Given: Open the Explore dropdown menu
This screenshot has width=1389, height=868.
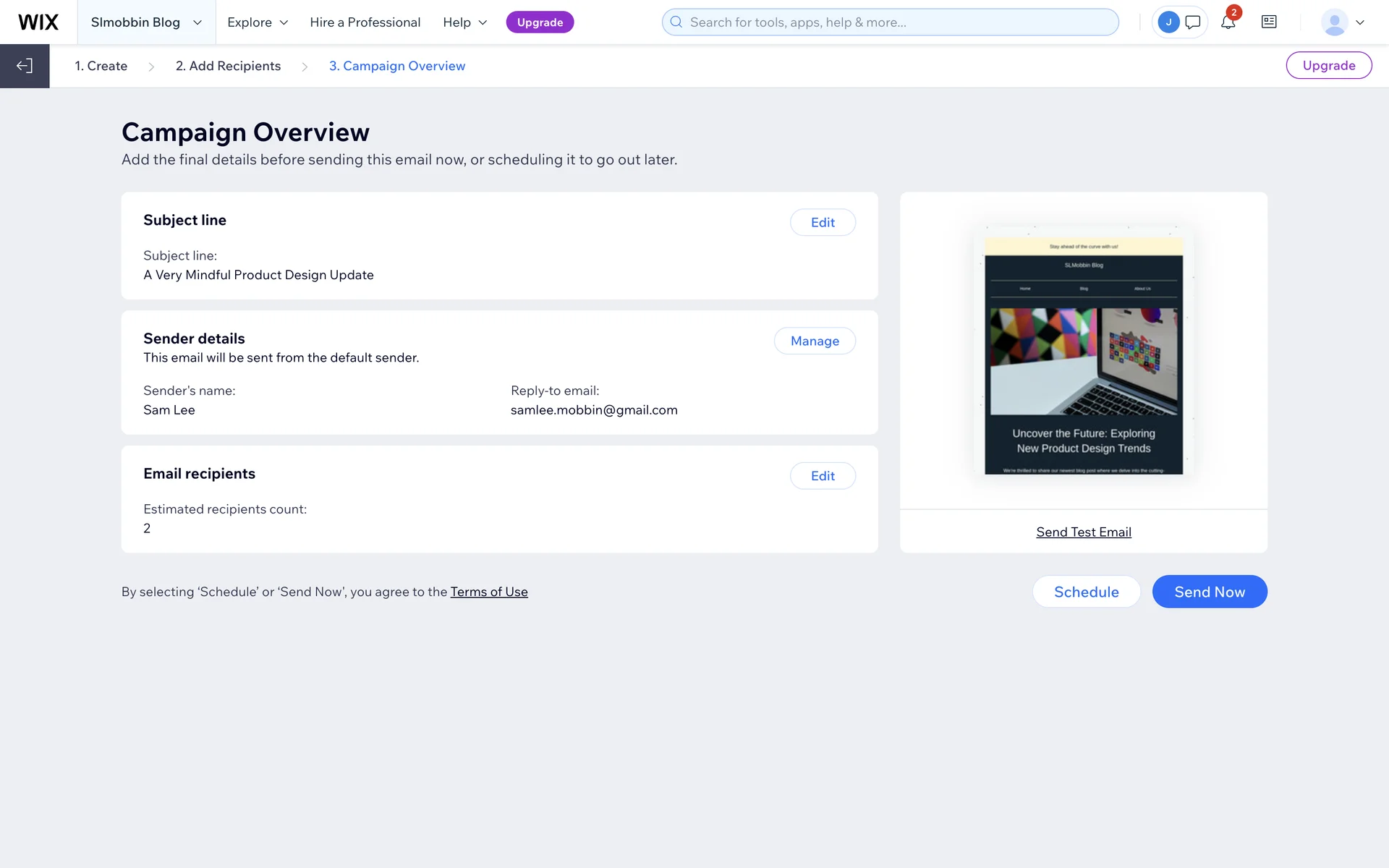Looking at the screenshot, I should [x=258, y=22].
